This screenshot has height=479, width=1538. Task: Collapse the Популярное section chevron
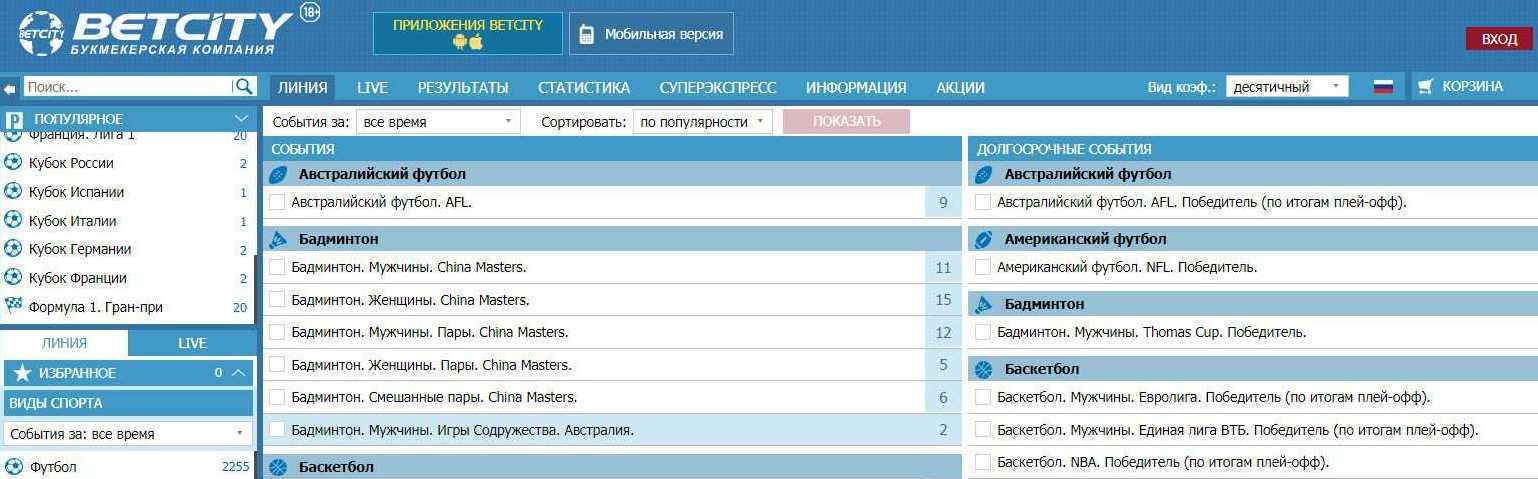point(240,119)
